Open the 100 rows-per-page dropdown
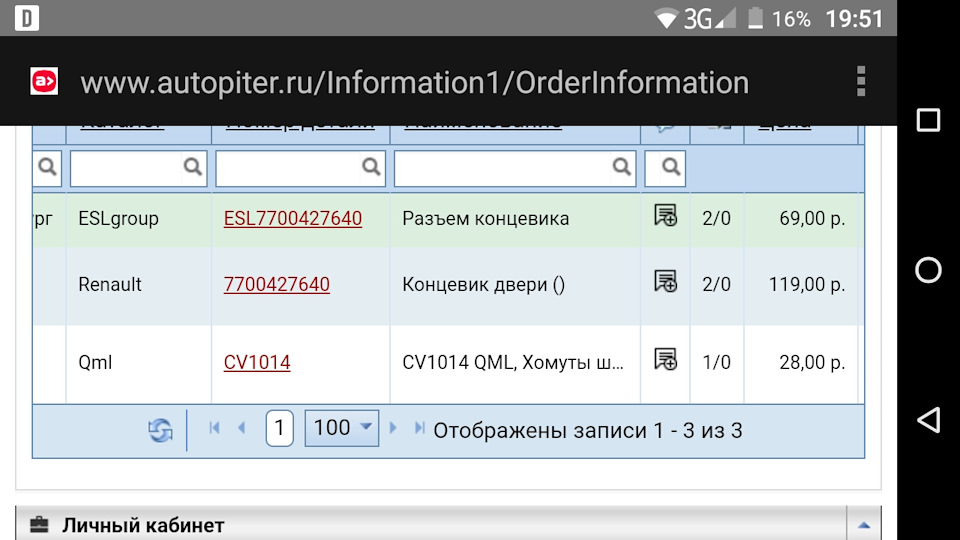The width and height of the screenshot is (960, 540). (342, 428)
